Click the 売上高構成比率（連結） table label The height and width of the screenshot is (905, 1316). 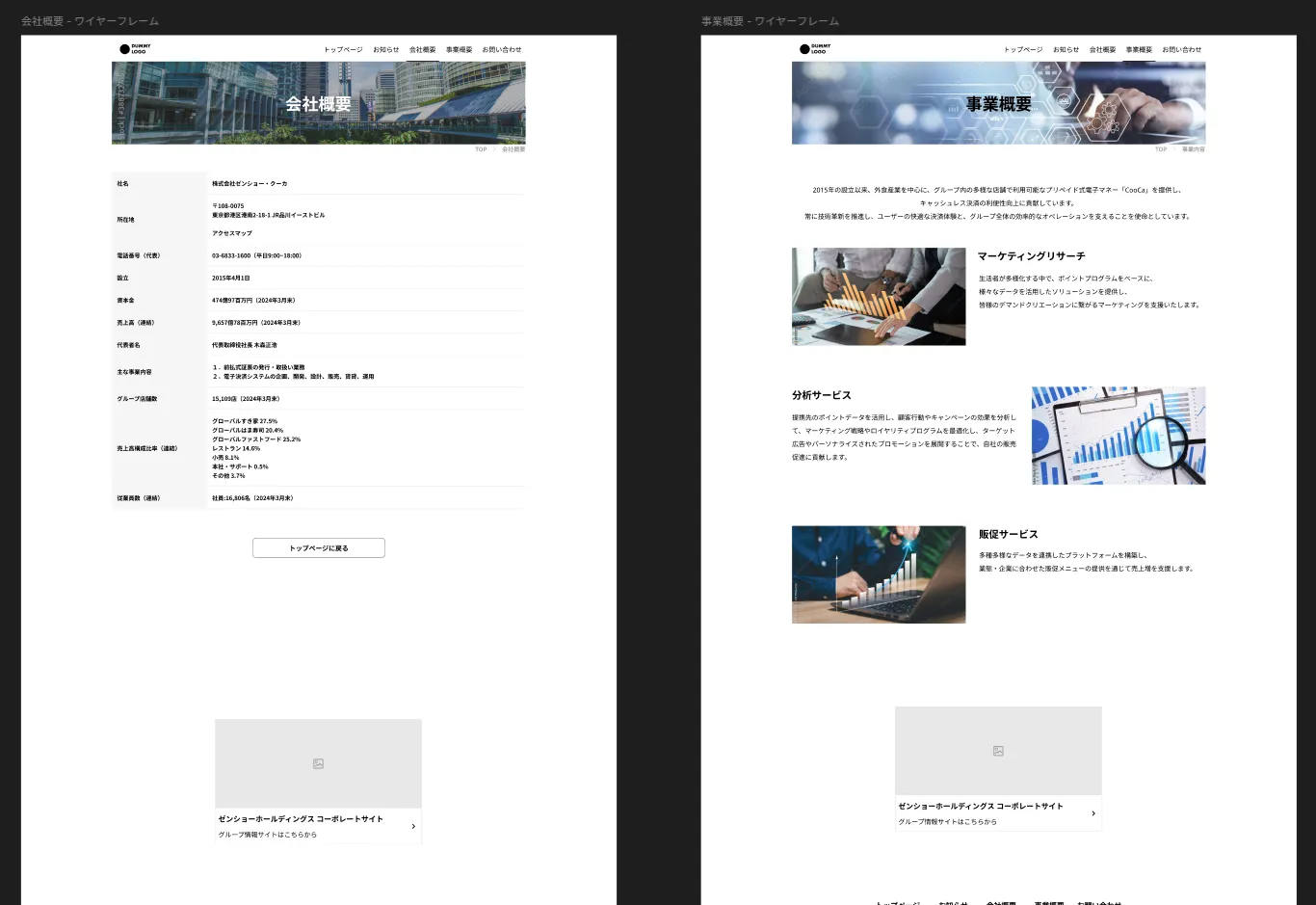pyautogui.click(x=147, y=448)
